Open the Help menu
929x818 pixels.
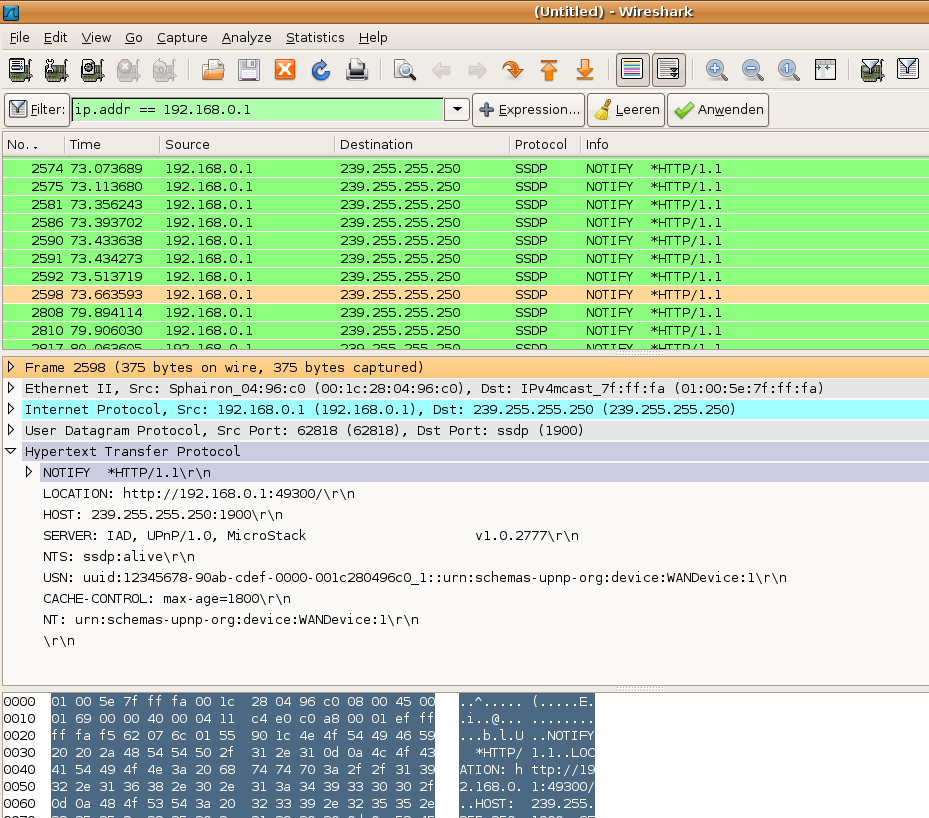pyautogui.click(x=373, y=37)
